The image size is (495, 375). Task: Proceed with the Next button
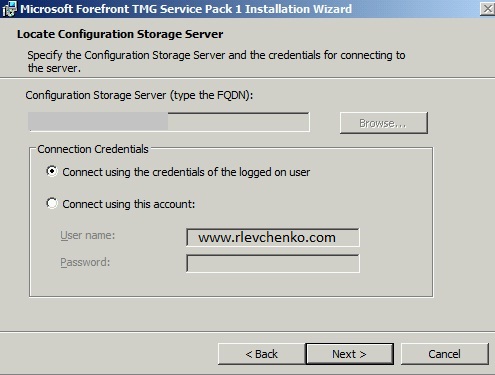(349, 354)
